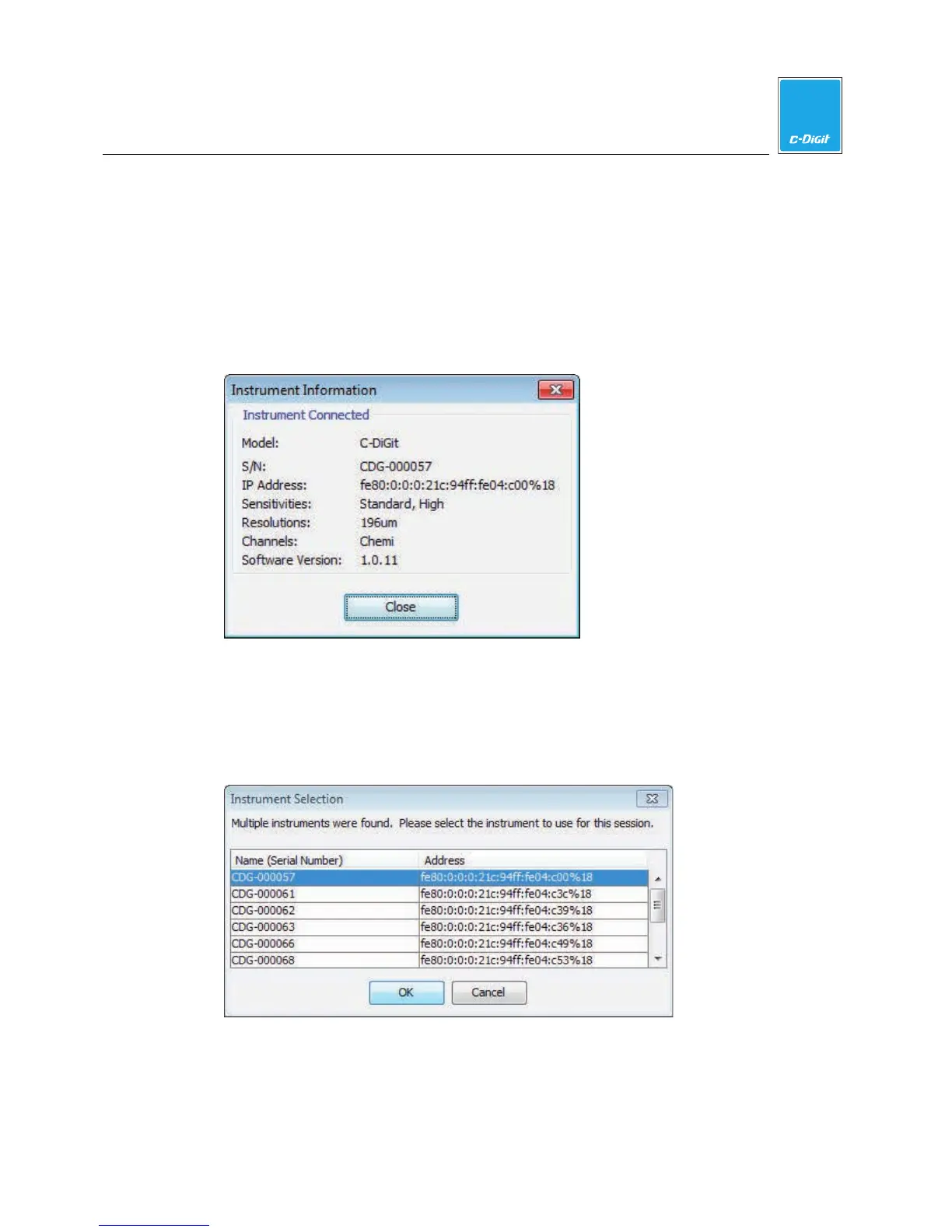Select instrument CDG-000061 row
Image resolution: width=952 pixels, height=1232 pixels.
[x=439, y=894]
